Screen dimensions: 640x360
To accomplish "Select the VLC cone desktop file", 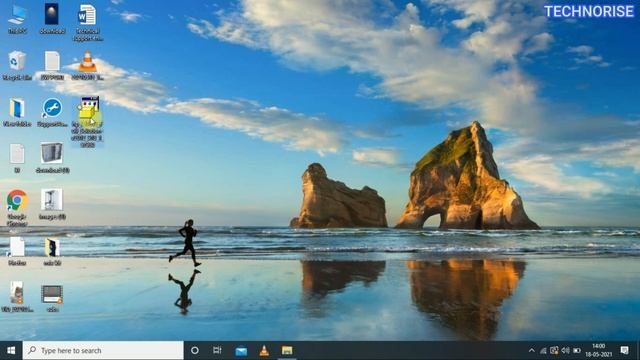I will pyautogui.click(x=87, y=65).
